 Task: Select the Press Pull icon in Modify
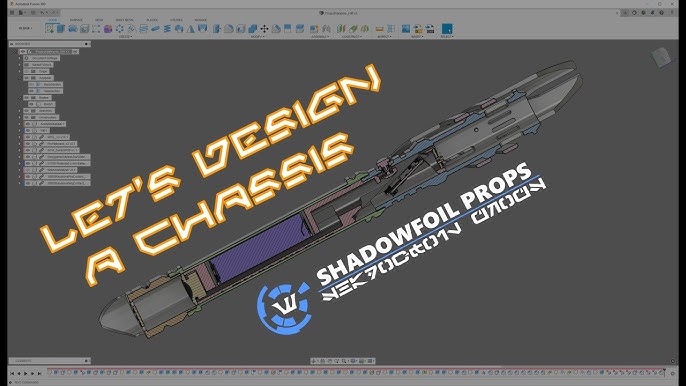[x=217, y=29]
